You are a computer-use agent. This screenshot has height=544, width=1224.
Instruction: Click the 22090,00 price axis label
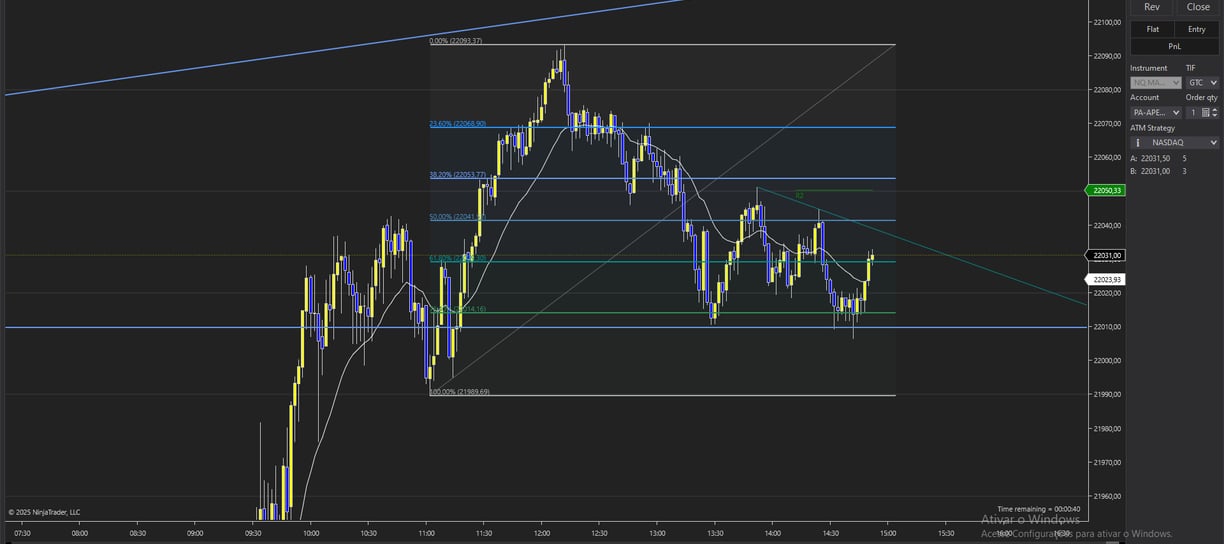[x=1107, y=56]
